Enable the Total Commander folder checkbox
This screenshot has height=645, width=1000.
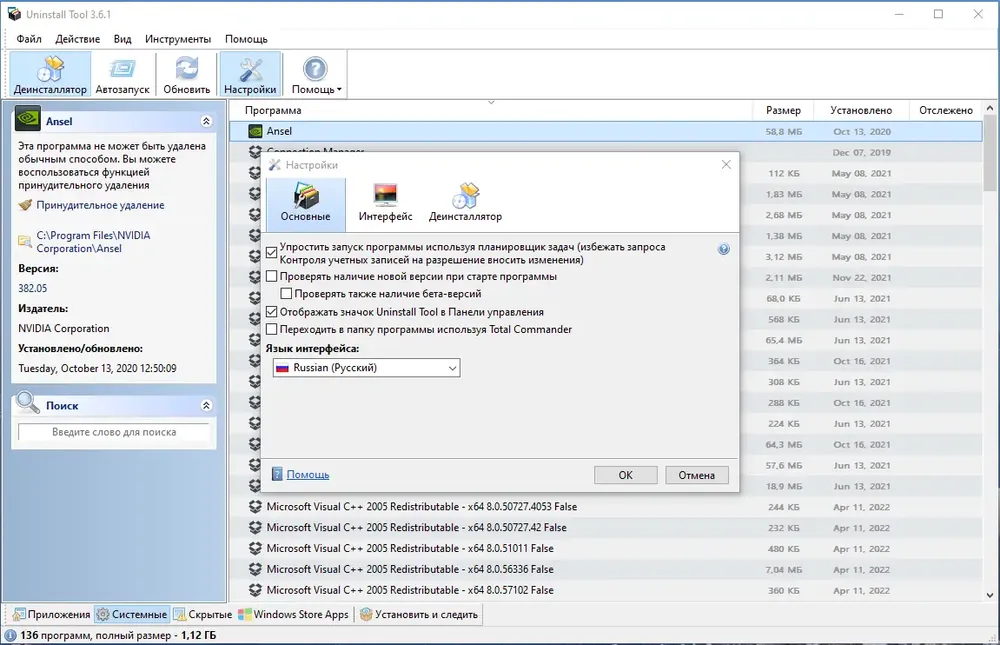click(x=271, y=329)
